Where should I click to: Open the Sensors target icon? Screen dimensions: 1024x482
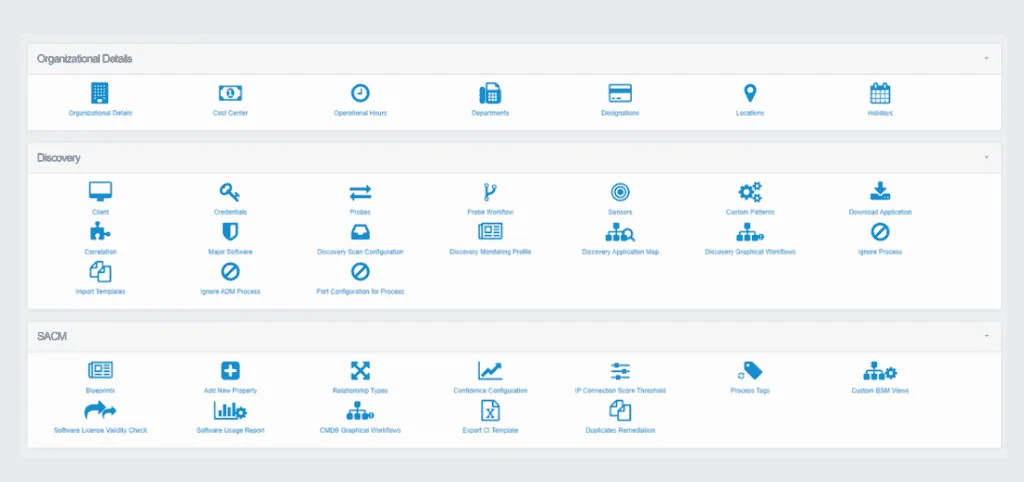[x=620, y=192]
